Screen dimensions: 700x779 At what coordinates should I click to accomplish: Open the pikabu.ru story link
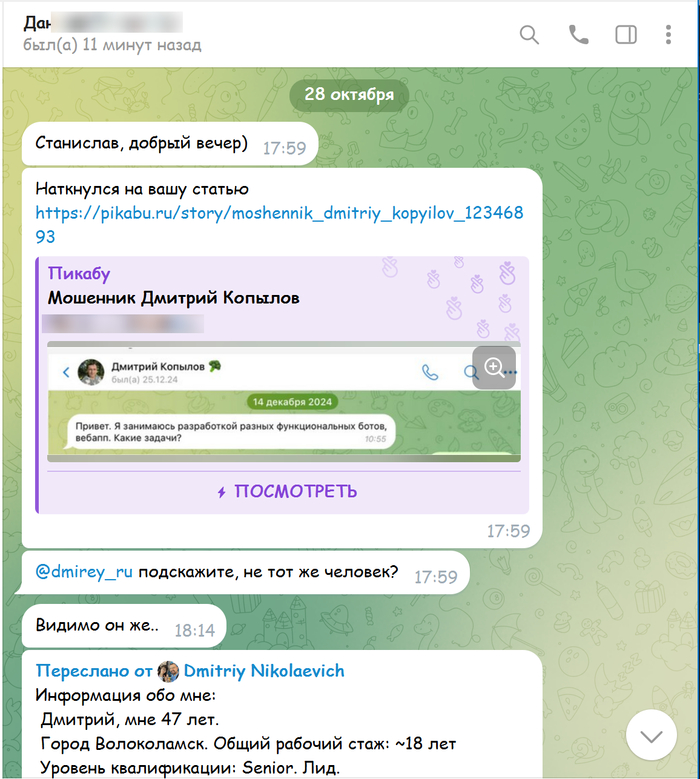(x=279, y=225)
